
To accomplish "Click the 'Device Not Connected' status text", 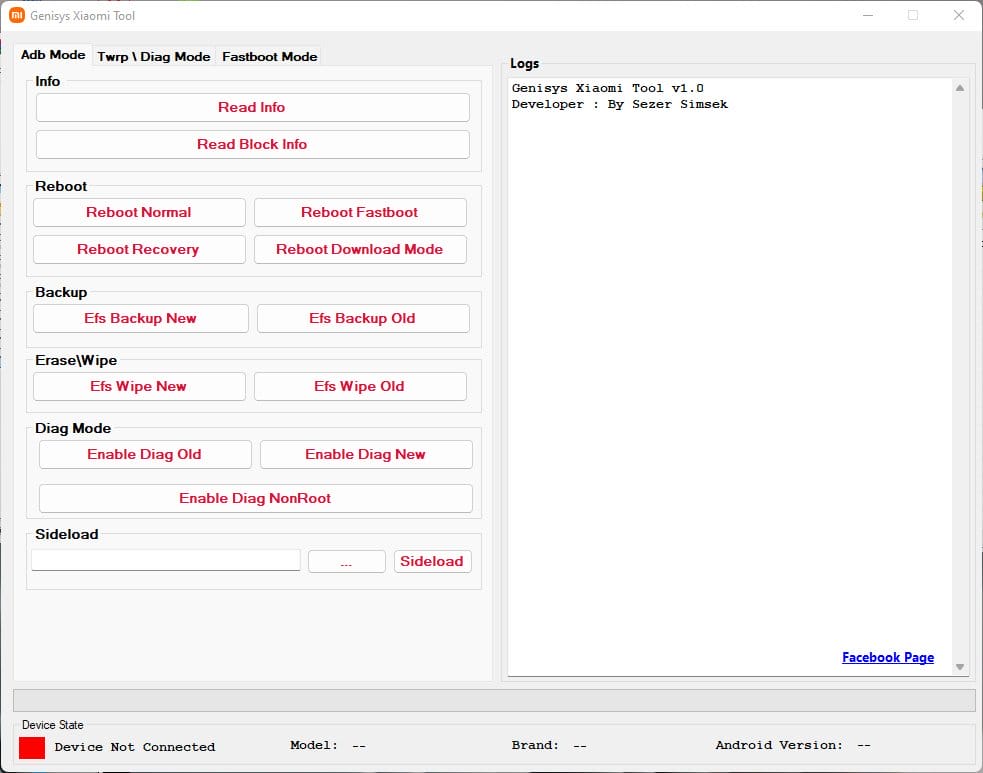I will coord(135,747).
